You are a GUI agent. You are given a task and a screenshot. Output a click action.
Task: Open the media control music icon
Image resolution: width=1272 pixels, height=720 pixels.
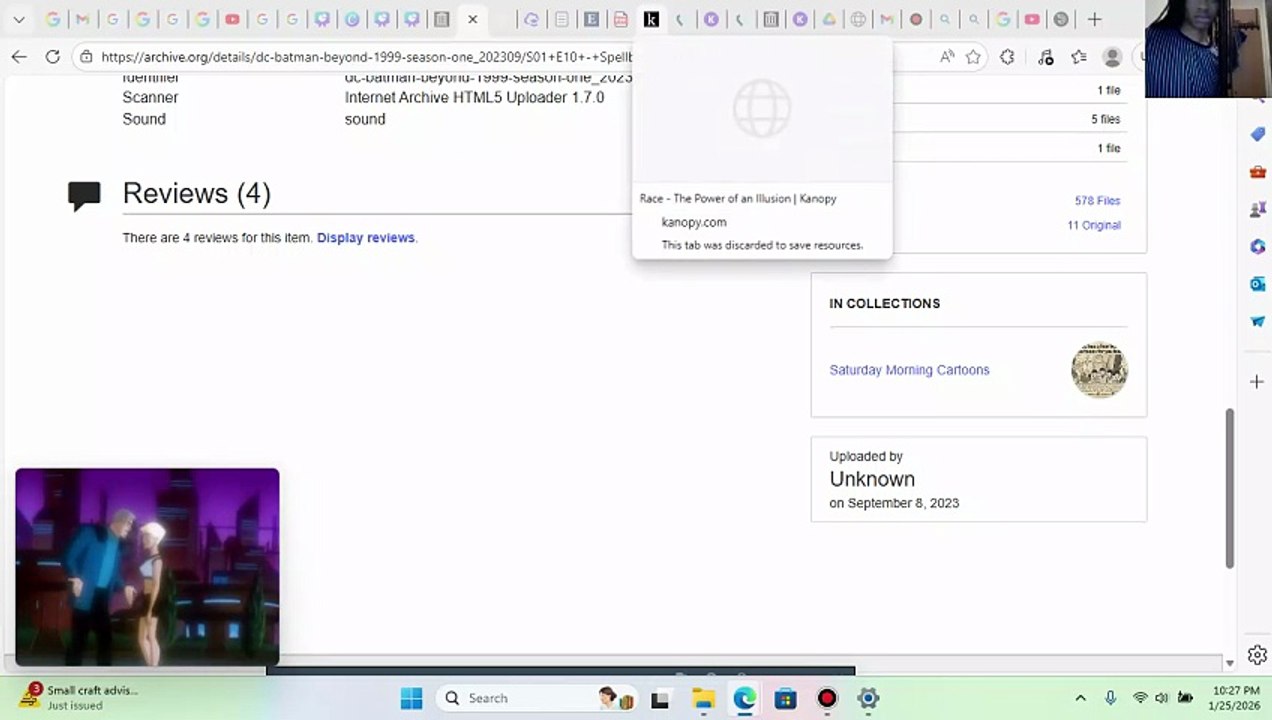(x=1046, y=57)
